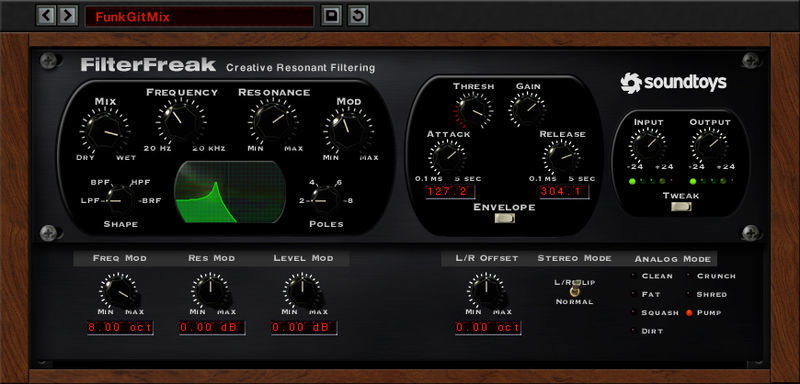Revert preset using the undo arrow icon
The image size is (800, 384).
[x=358, y=16]
